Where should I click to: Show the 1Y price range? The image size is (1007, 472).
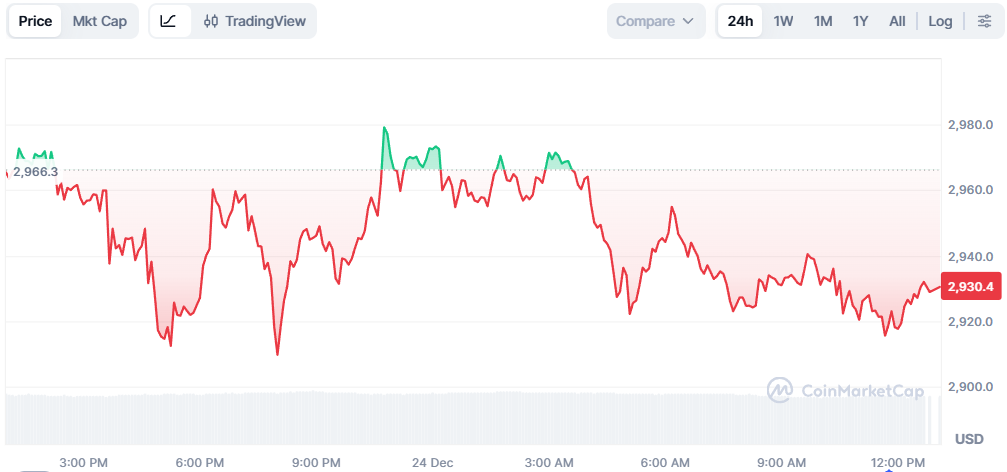(x=860, y=21)
